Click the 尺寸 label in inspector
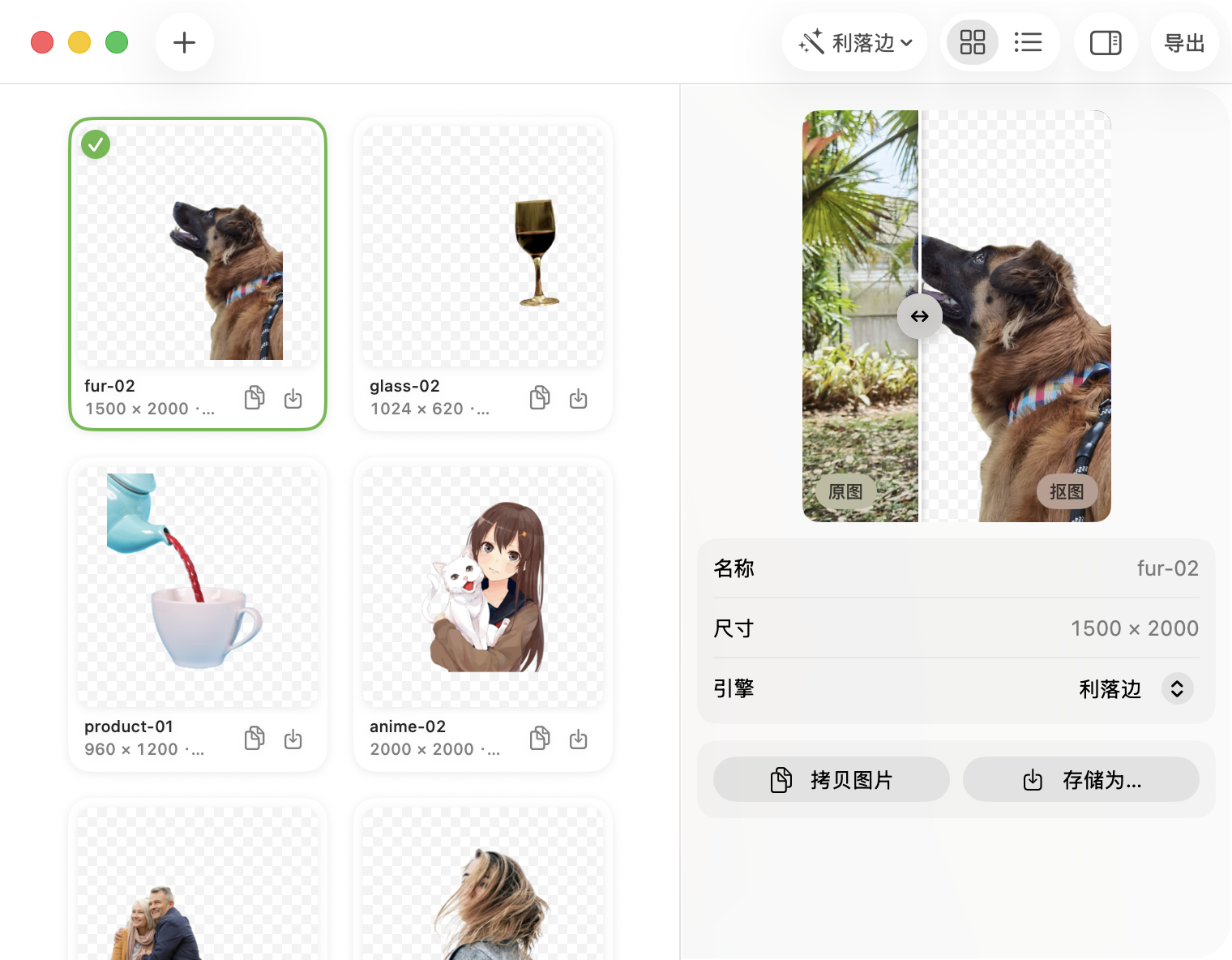 (734, 628)
